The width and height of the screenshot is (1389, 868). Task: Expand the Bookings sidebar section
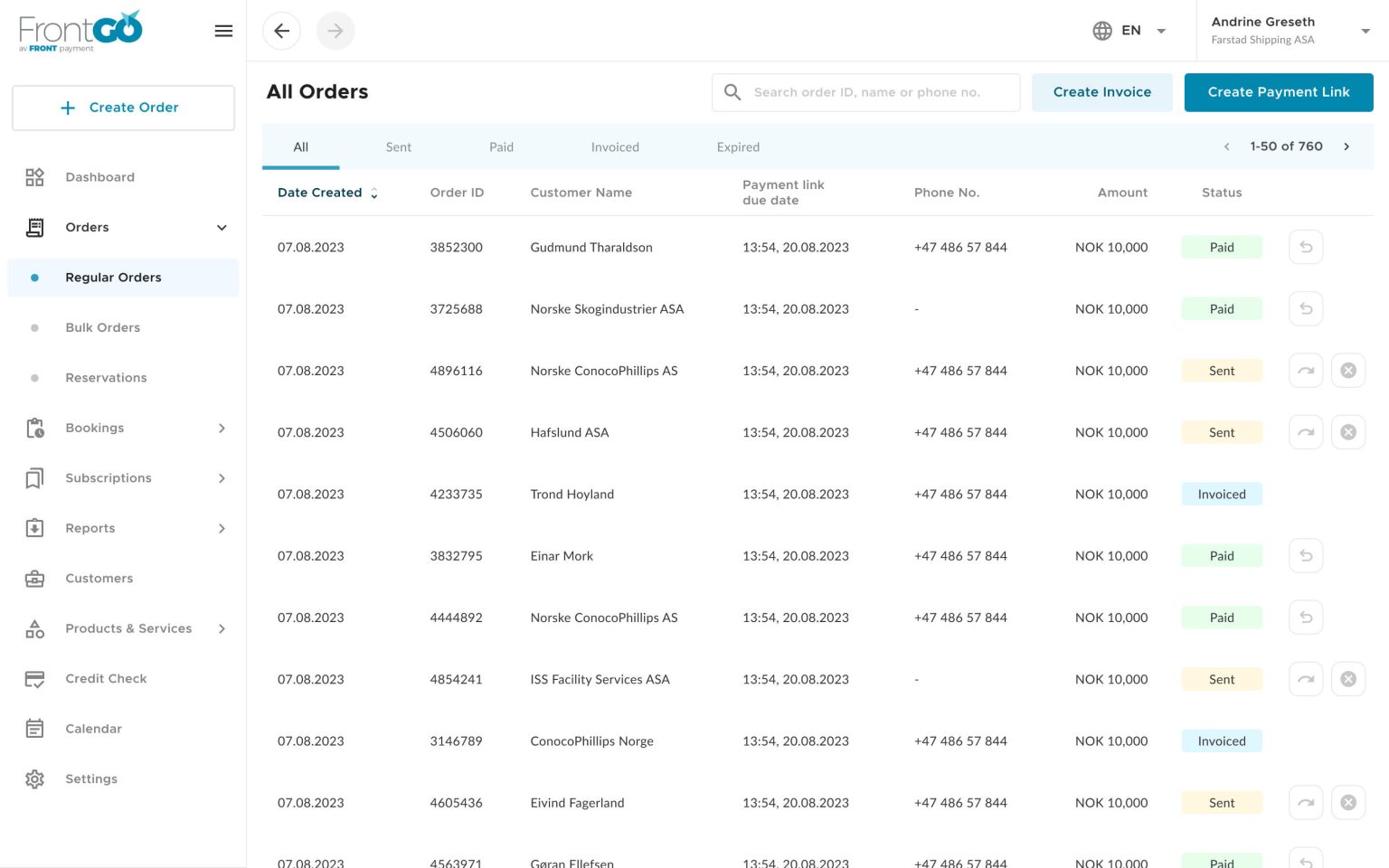click(x=222, y=428)
